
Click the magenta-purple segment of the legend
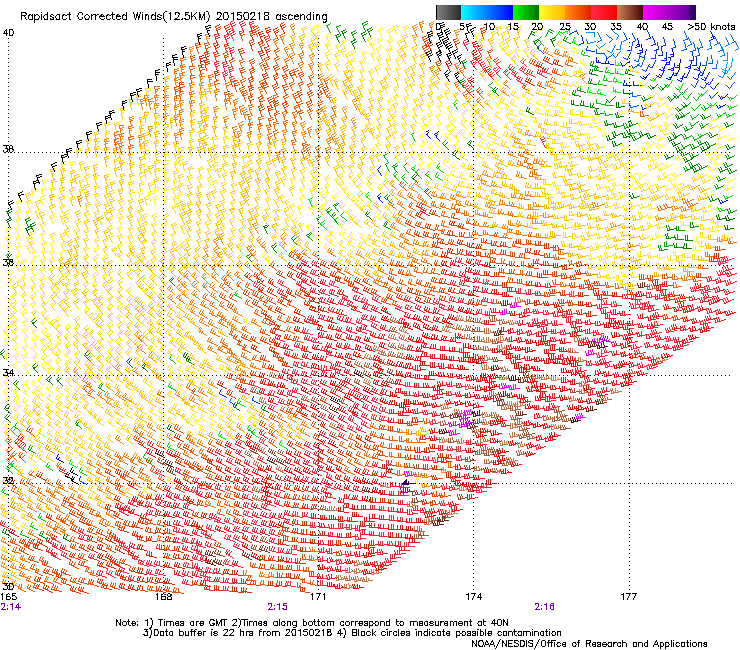[669, 12]
